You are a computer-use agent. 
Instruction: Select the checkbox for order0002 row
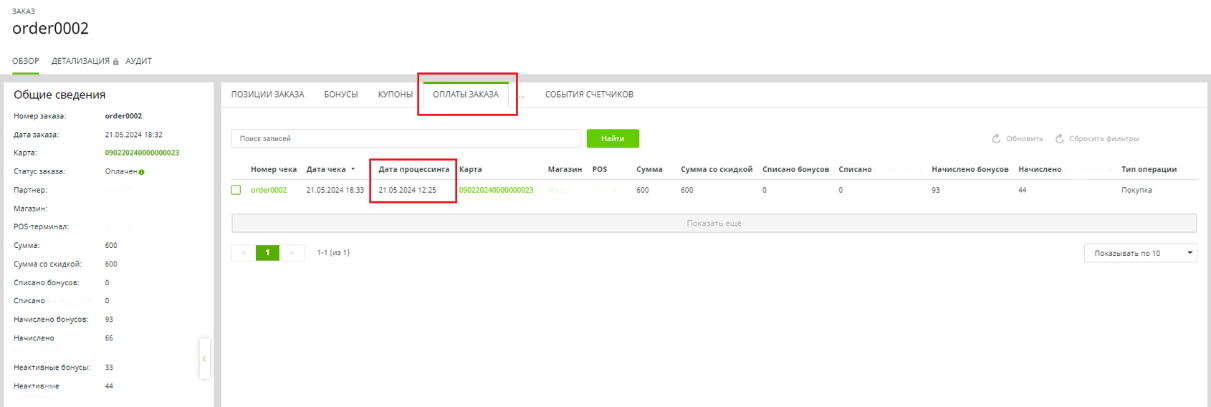pos(237,190)
